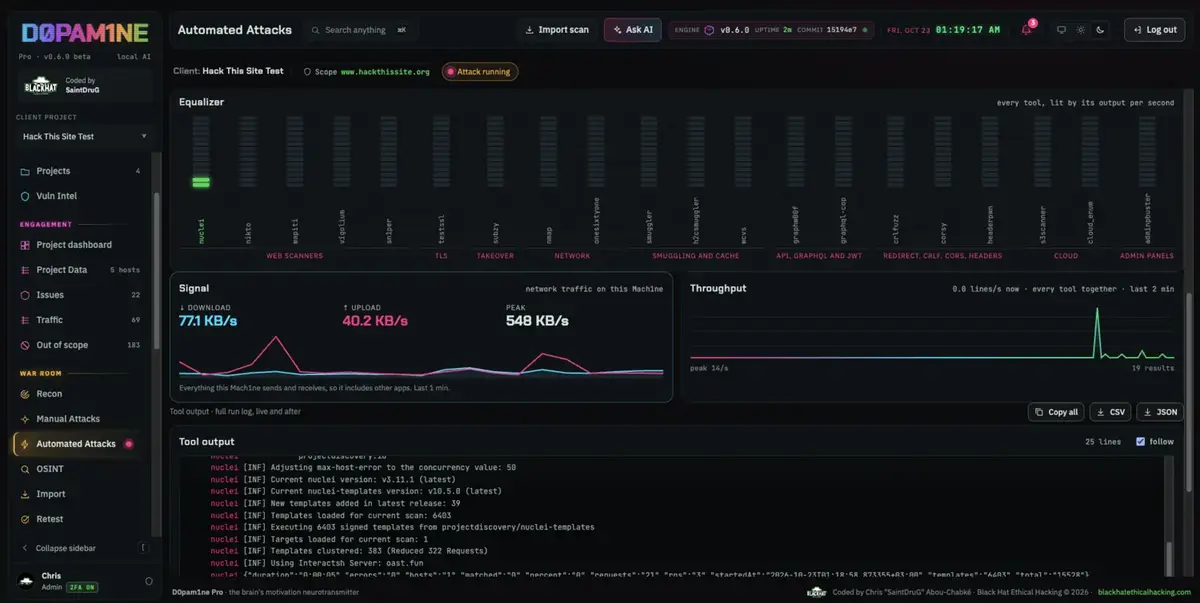This screenshot has width=1200, height=603.
Task: Toggle the follow checkbox in Tool output
Action: (1141, 441)
